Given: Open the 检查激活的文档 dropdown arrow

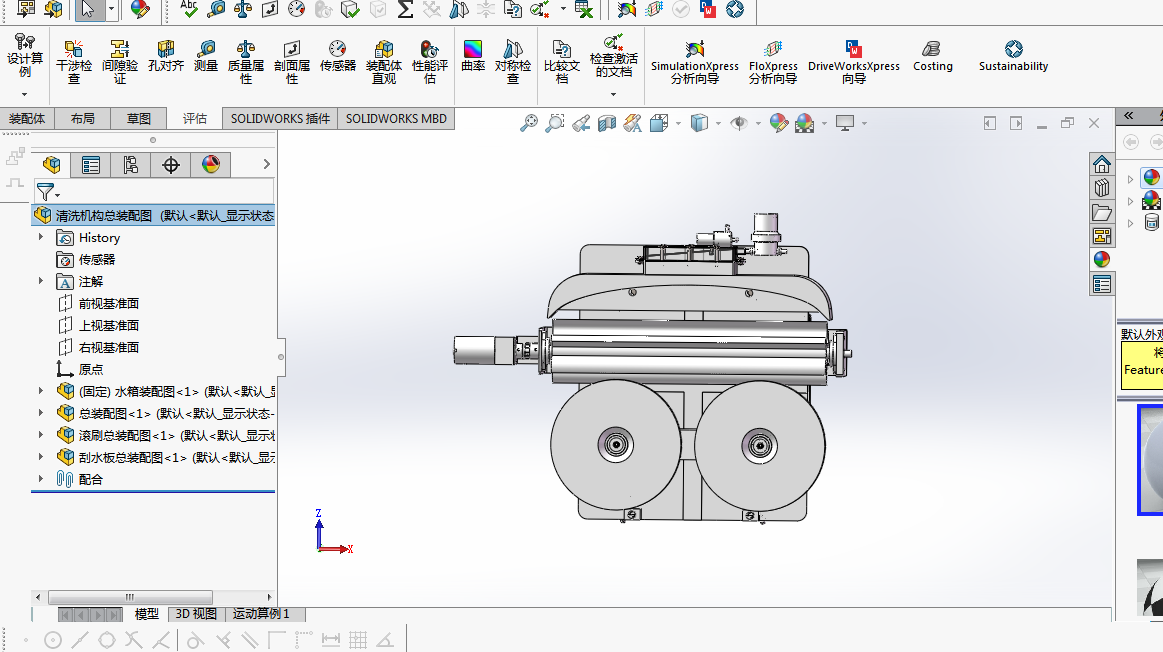Looking at the screenshot, I should (x=613, y=94).
